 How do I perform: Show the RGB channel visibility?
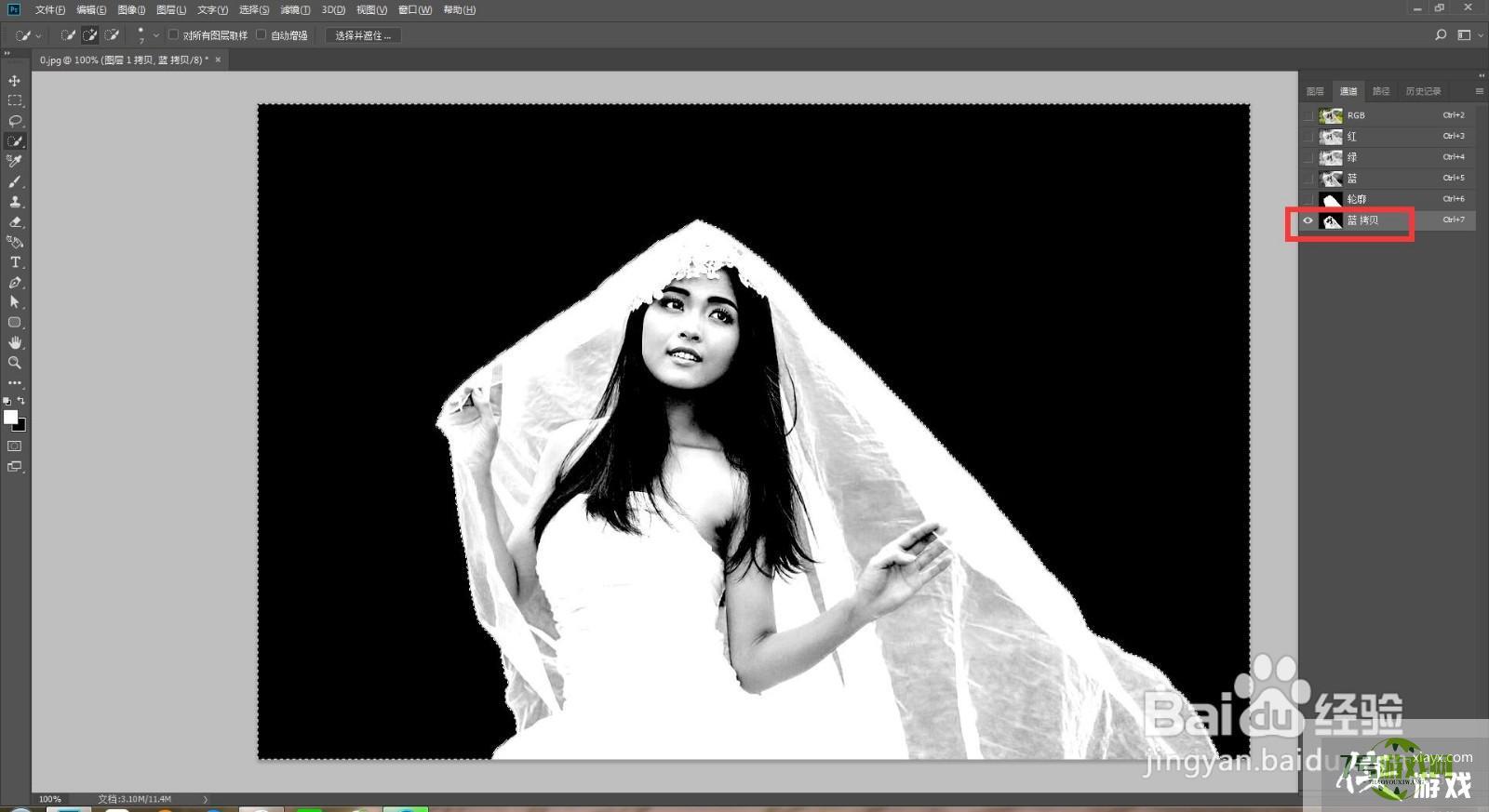click(1308, 115)
